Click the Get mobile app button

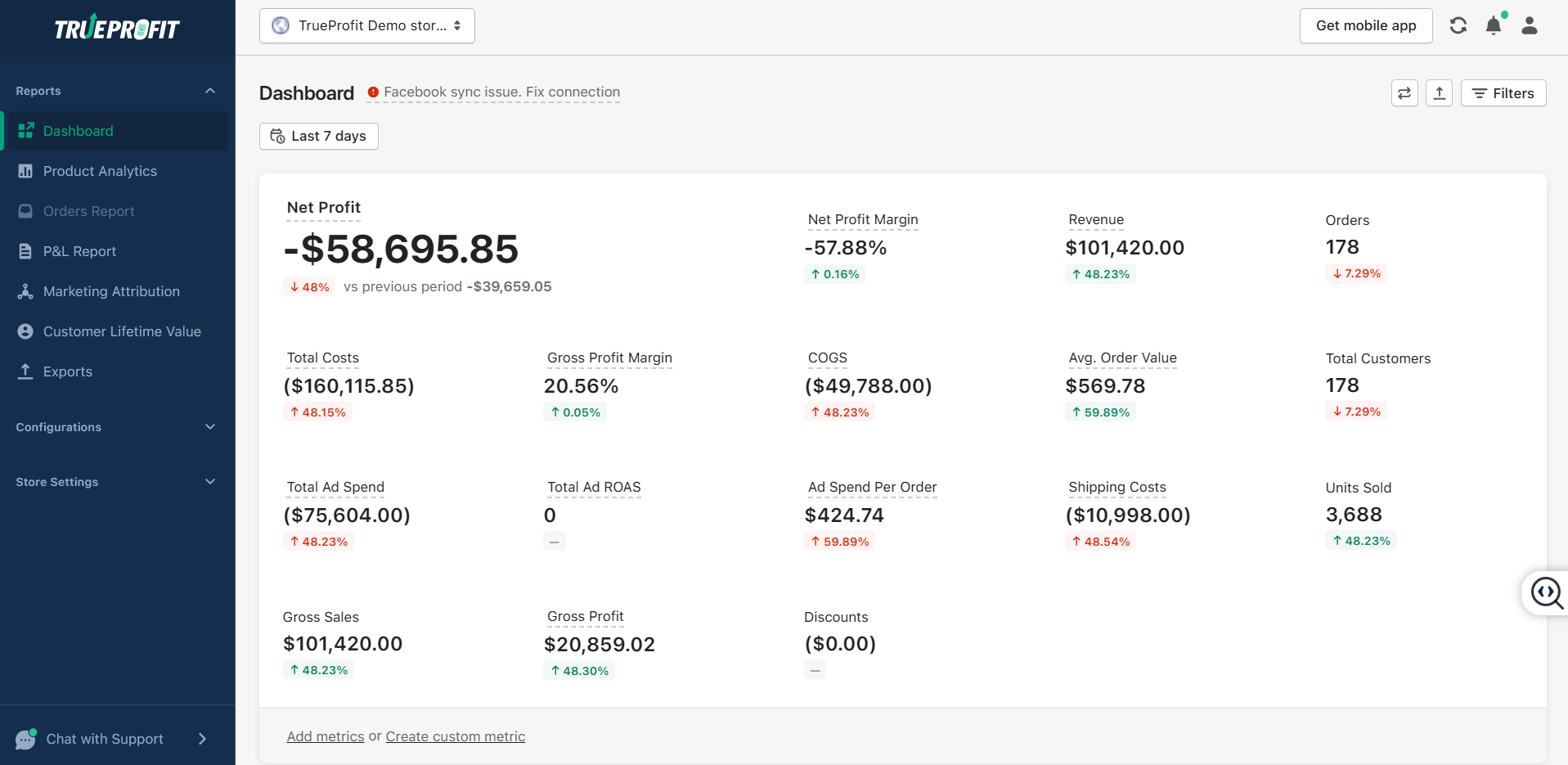pyautogui.click(x=1366, y=25)
